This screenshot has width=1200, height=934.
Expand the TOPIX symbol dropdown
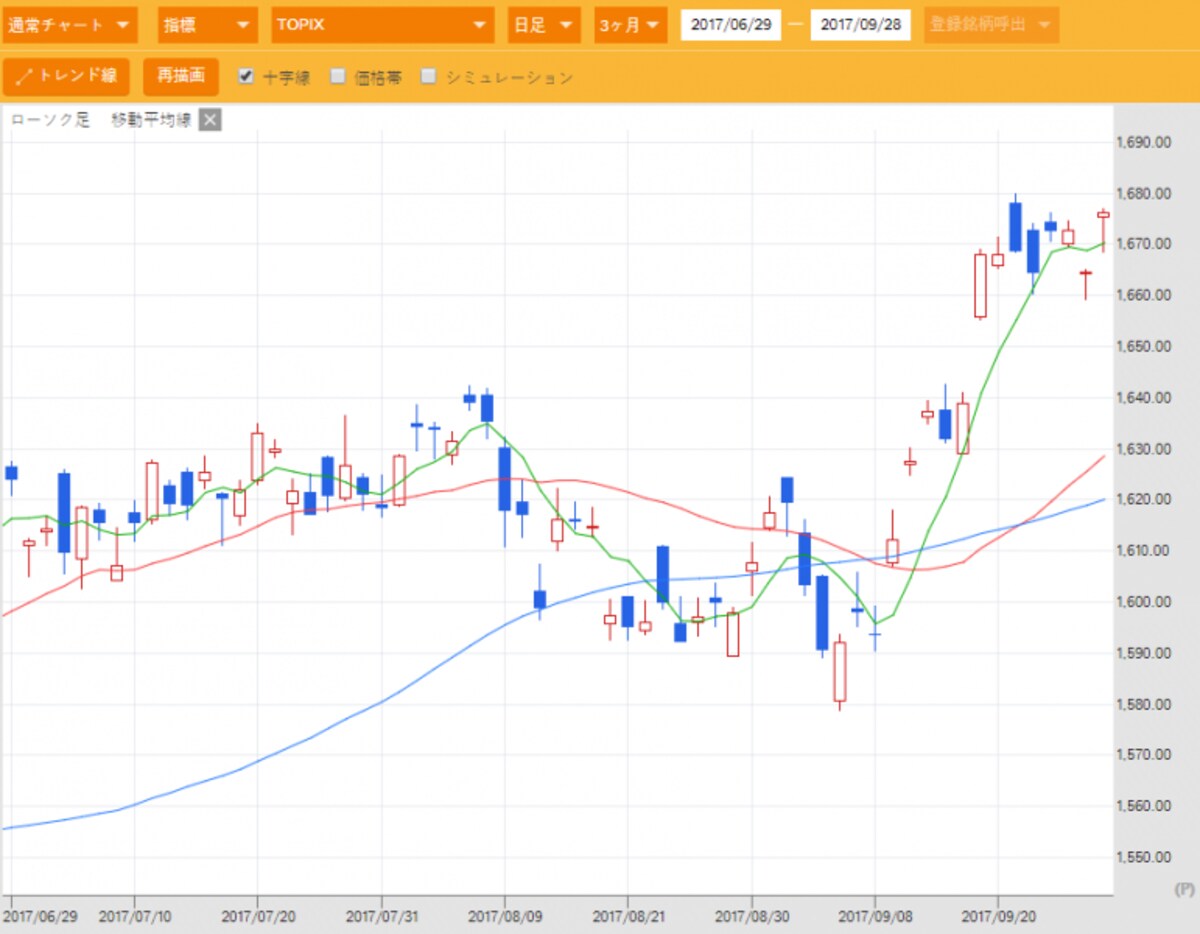[x=383, y=25]
